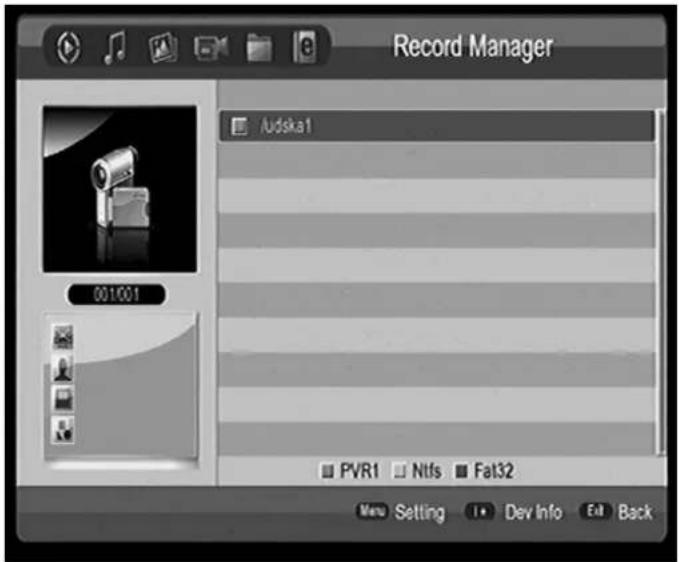Viewport: 679px width, 562px height.
Task: Open Setting from the bottom bar
Action: [420, 513]
